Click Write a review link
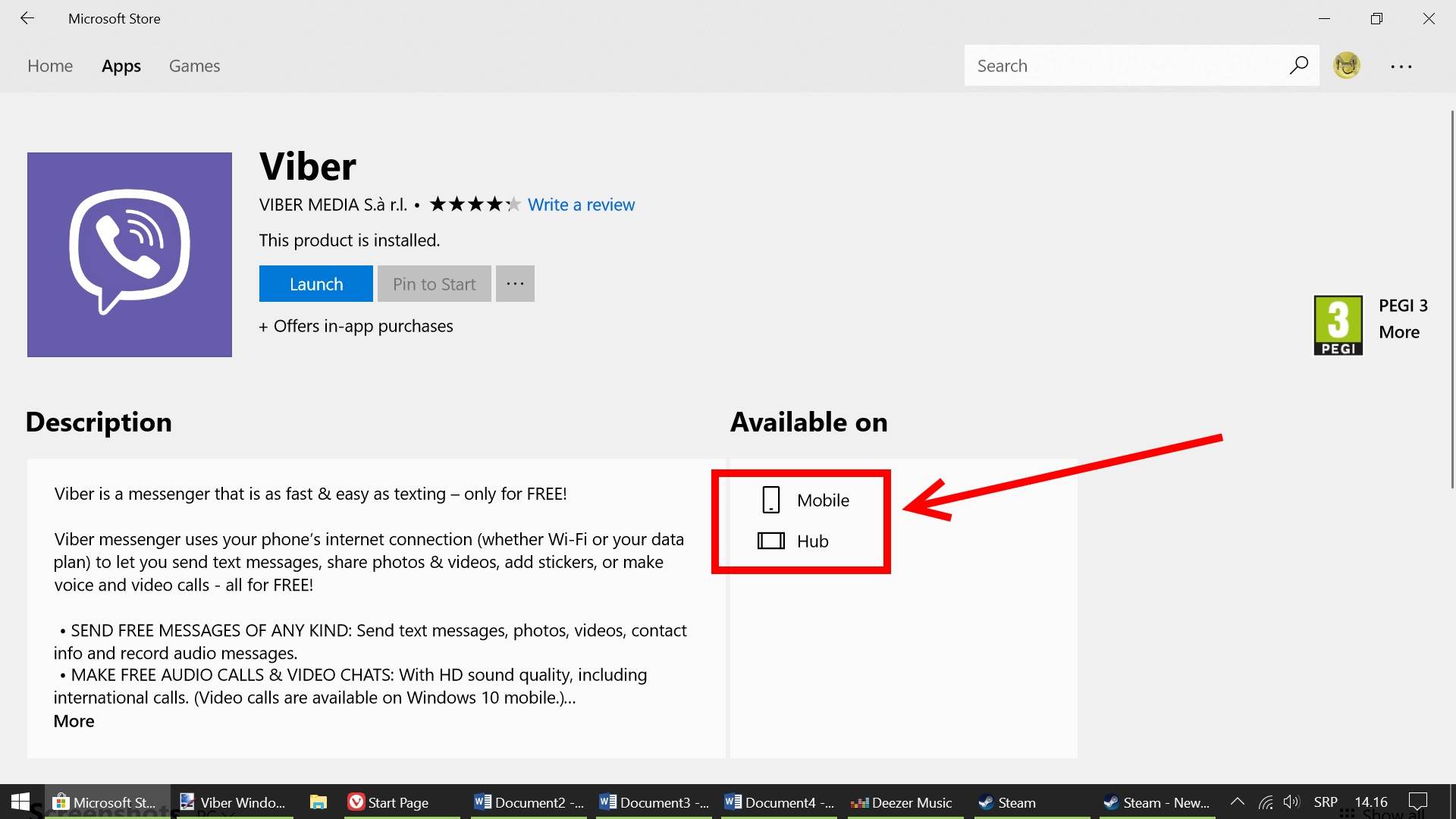This screenshot has height=819, width=1456. (x=581, y=205)
